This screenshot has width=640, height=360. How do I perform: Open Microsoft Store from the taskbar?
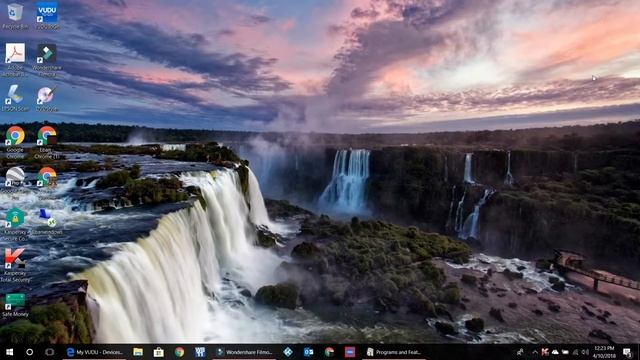[x=158, y=352]
